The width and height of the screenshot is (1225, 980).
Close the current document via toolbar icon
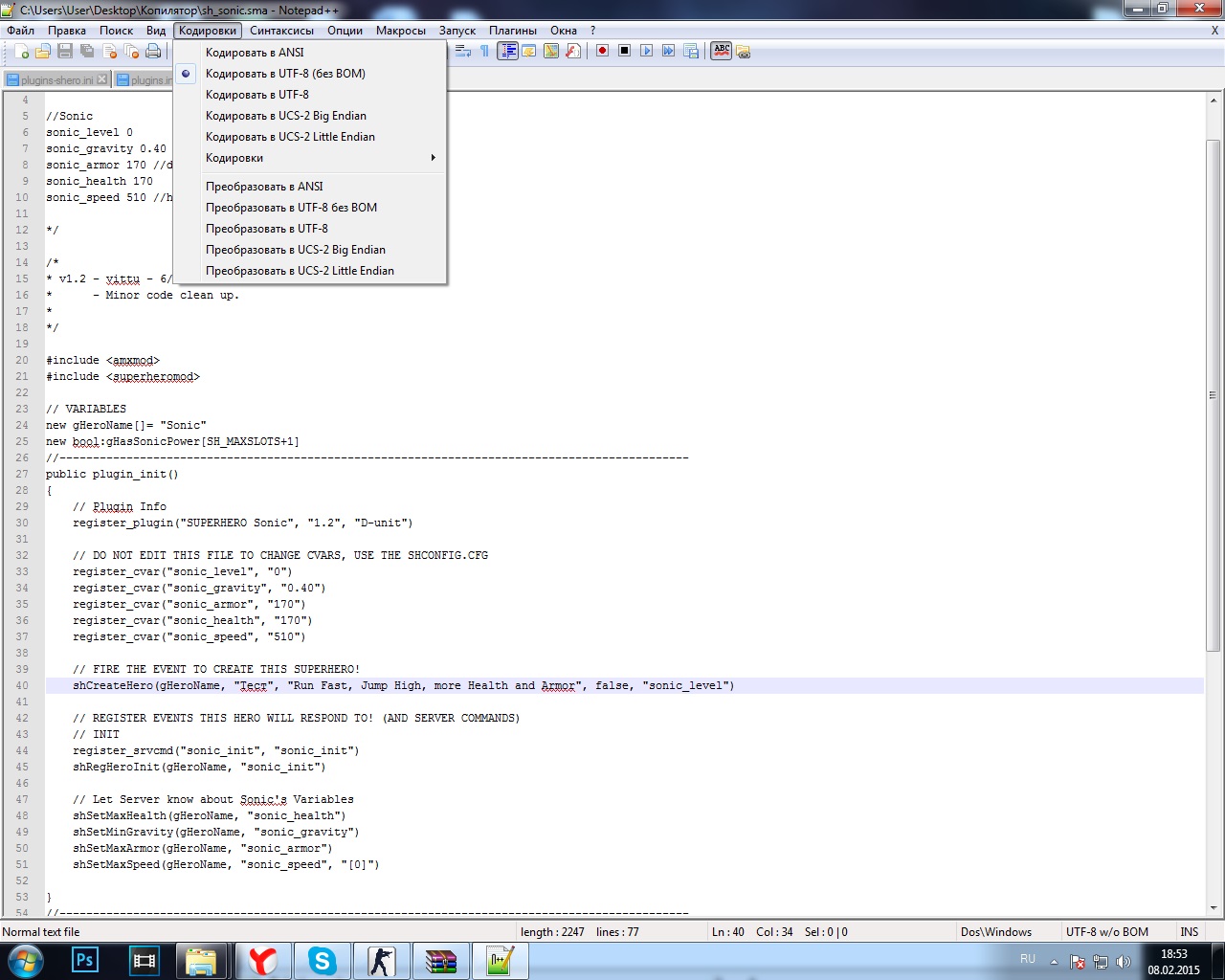[109, 51]
